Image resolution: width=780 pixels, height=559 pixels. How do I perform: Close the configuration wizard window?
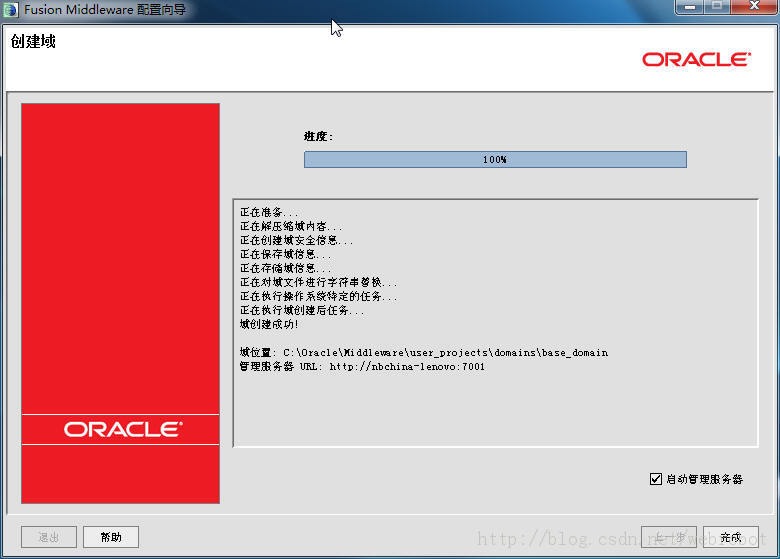pos(754,7)
